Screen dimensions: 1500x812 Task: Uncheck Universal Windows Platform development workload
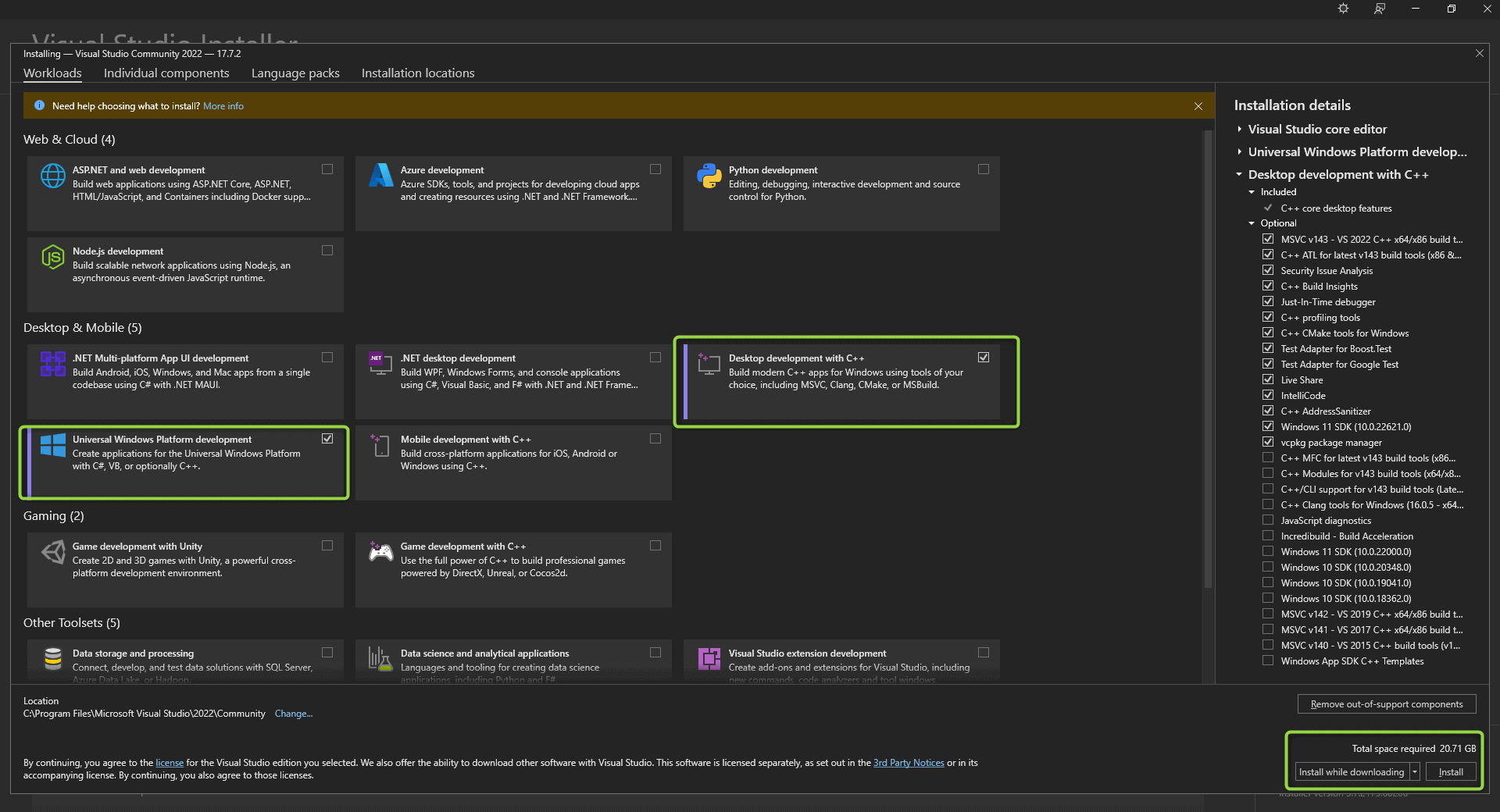pos(327,439)
